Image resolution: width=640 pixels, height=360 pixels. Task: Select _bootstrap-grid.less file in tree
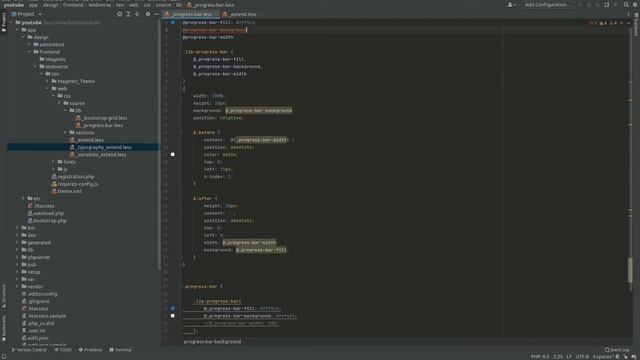point(102,118)
